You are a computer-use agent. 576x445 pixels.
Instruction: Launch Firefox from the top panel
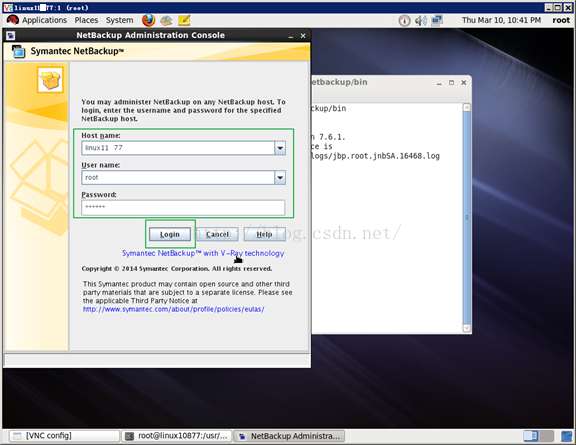pyautogui.click(x=148, y=20)
